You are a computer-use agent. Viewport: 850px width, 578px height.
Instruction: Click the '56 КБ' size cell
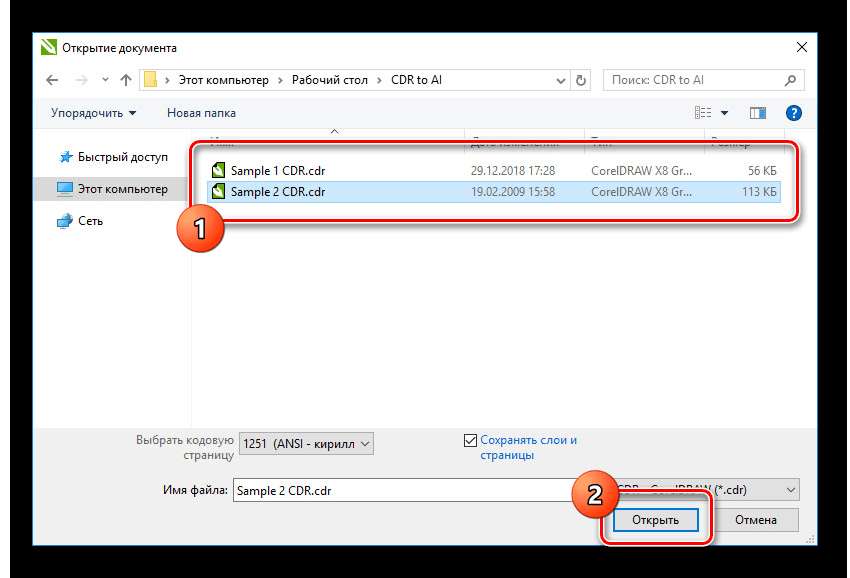pos(762,171)
